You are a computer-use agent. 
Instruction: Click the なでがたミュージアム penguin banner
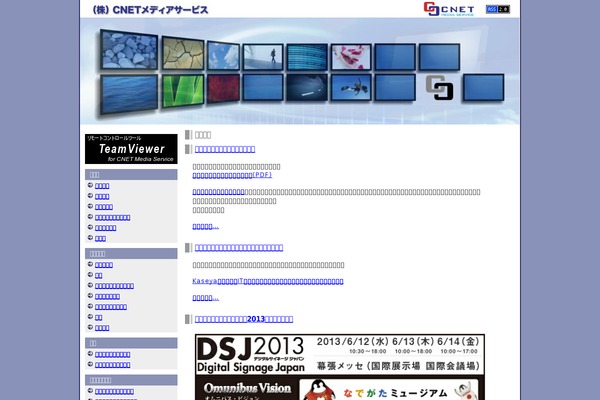389,390
